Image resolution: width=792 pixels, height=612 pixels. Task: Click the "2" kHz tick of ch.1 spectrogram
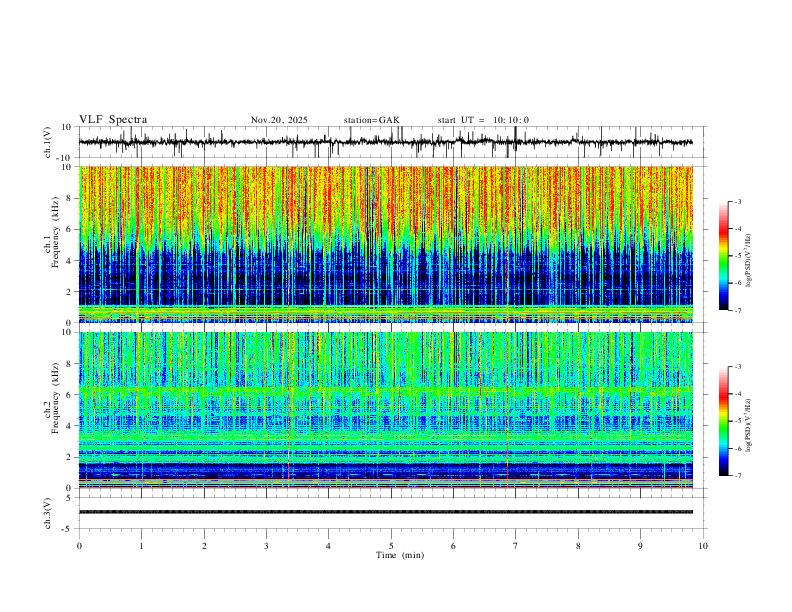coord(68,291)
